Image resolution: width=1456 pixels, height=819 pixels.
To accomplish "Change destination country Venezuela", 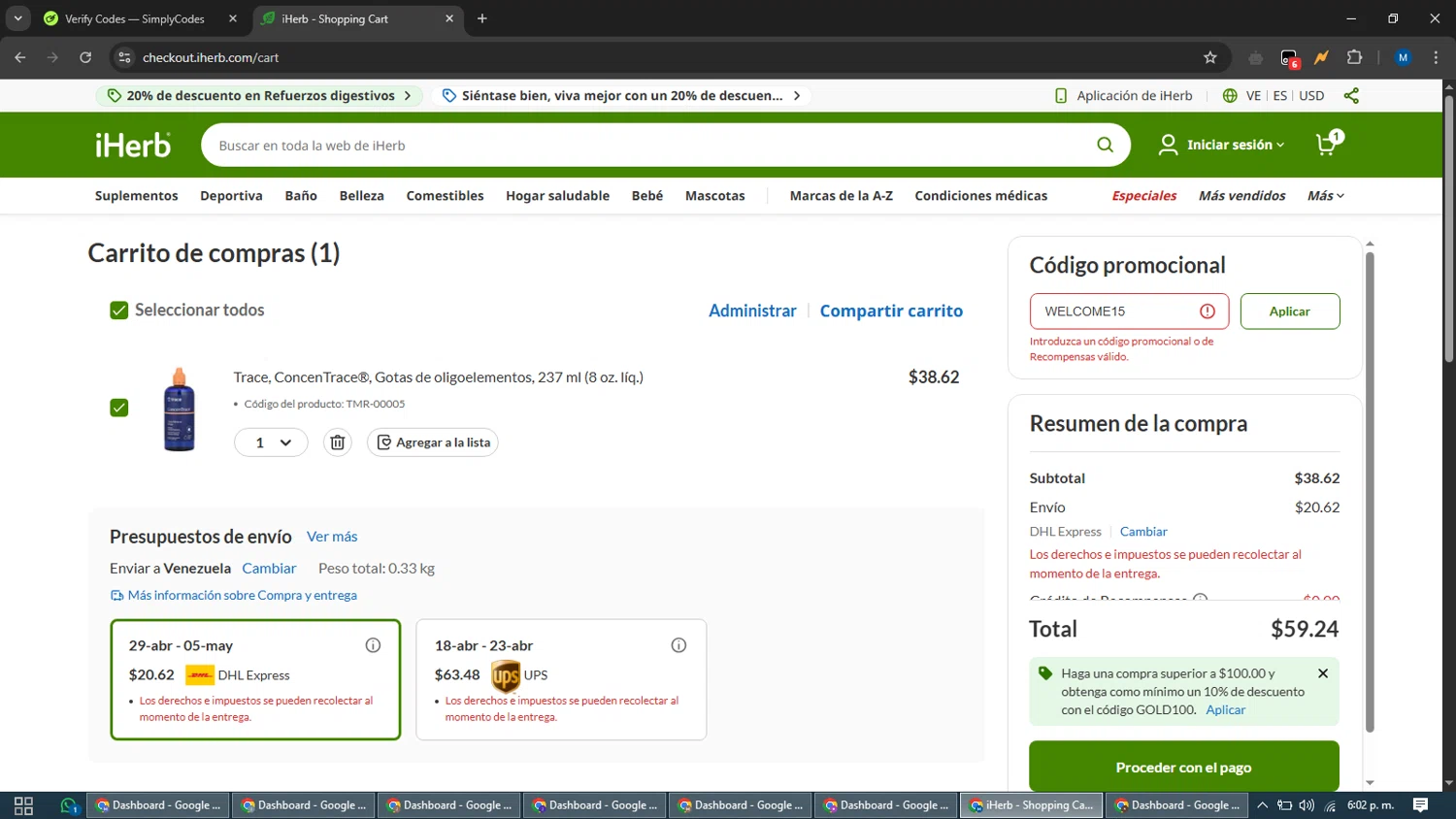I will pyautogui.click(x=269, y=569).
